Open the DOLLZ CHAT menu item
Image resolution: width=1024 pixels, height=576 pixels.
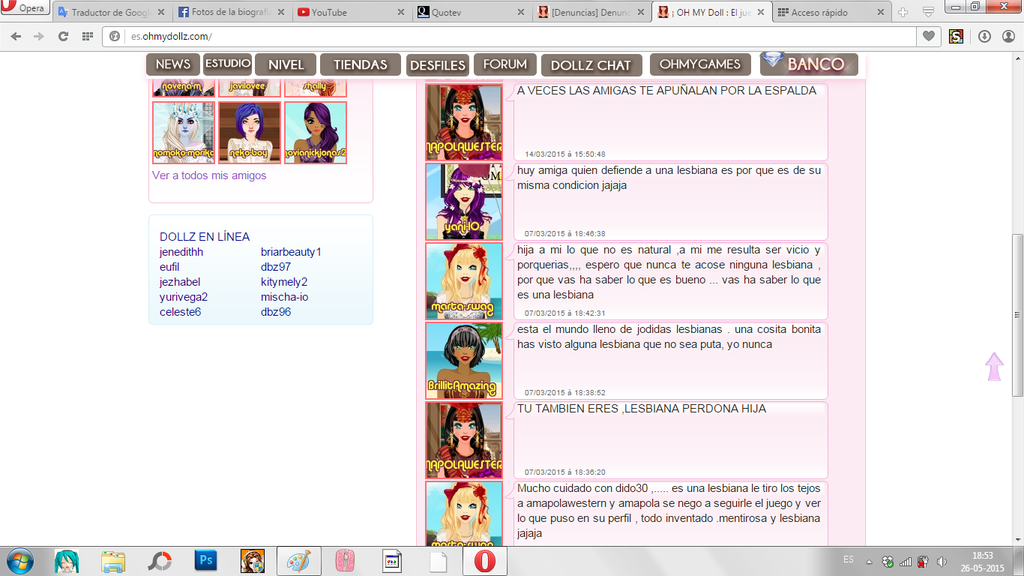(x=591, y=66)
